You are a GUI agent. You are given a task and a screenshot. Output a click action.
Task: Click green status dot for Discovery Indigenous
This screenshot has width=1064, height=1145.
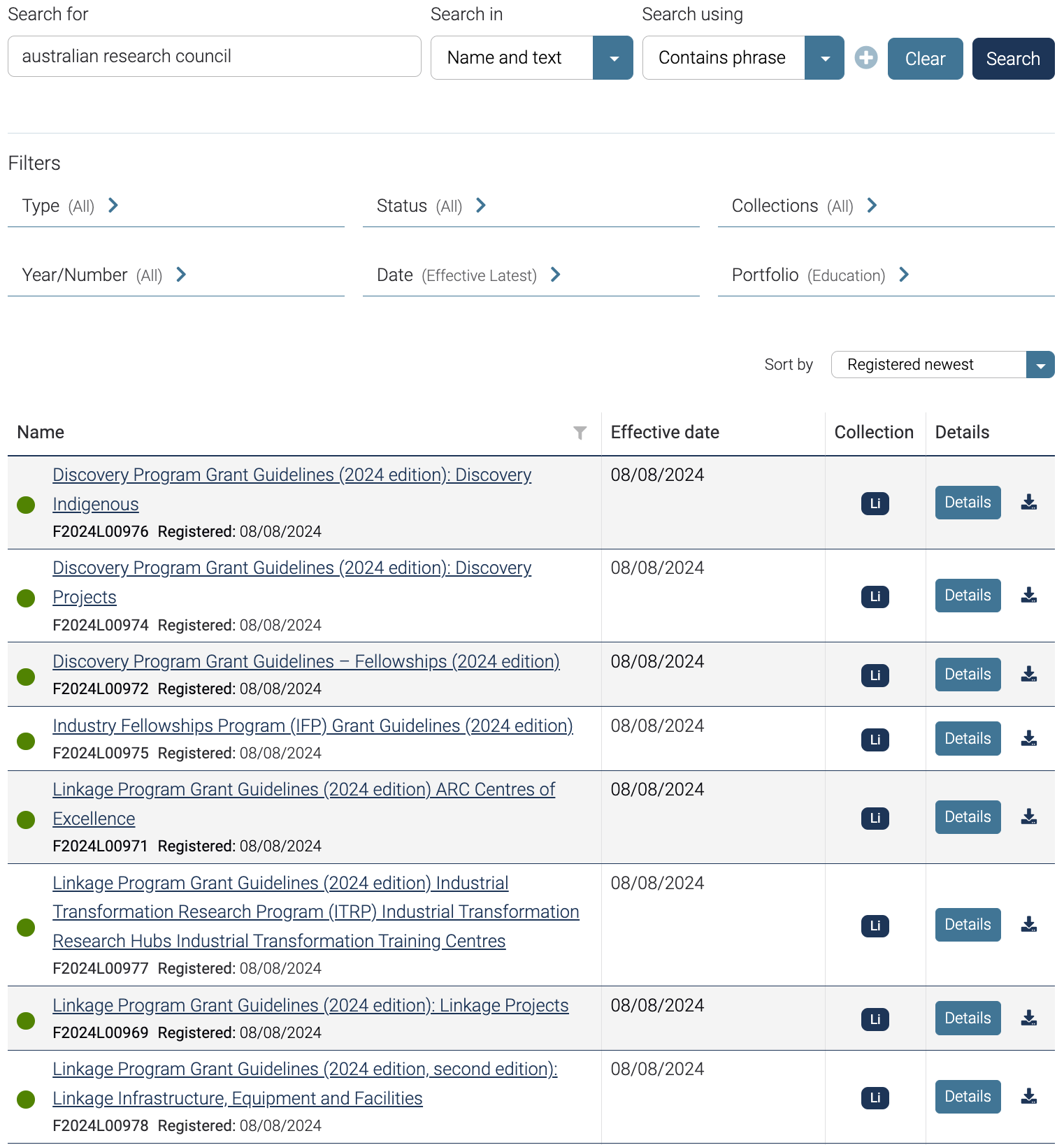26,505
